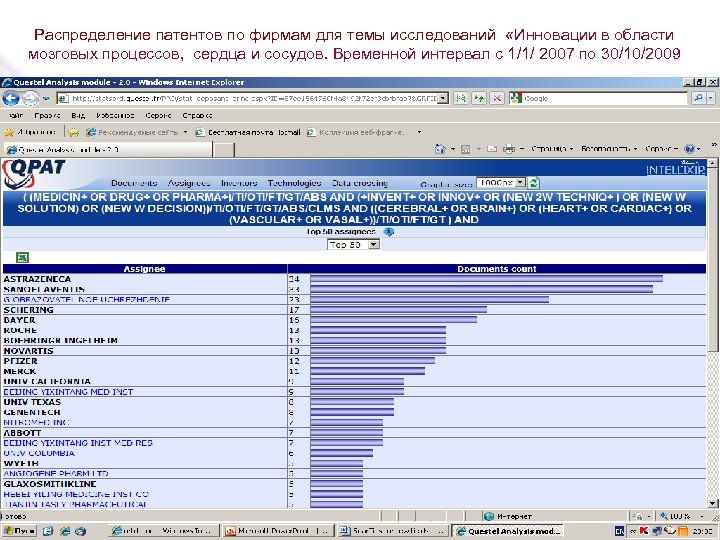
Task: Open the address bar history dropdown arrow
Action: click(x=443, y=98)
